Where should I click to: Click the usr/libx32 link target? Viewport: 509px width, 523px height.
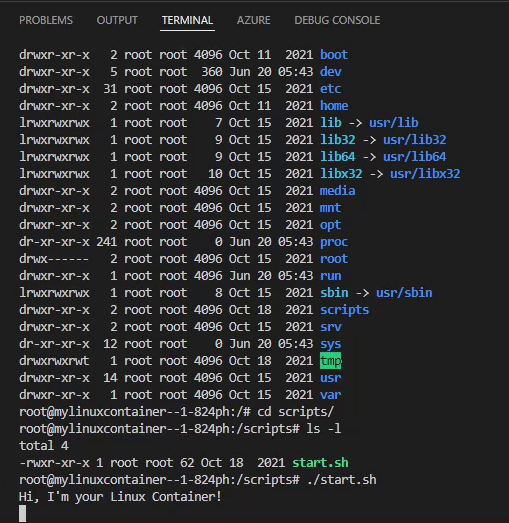pos(425,174)
